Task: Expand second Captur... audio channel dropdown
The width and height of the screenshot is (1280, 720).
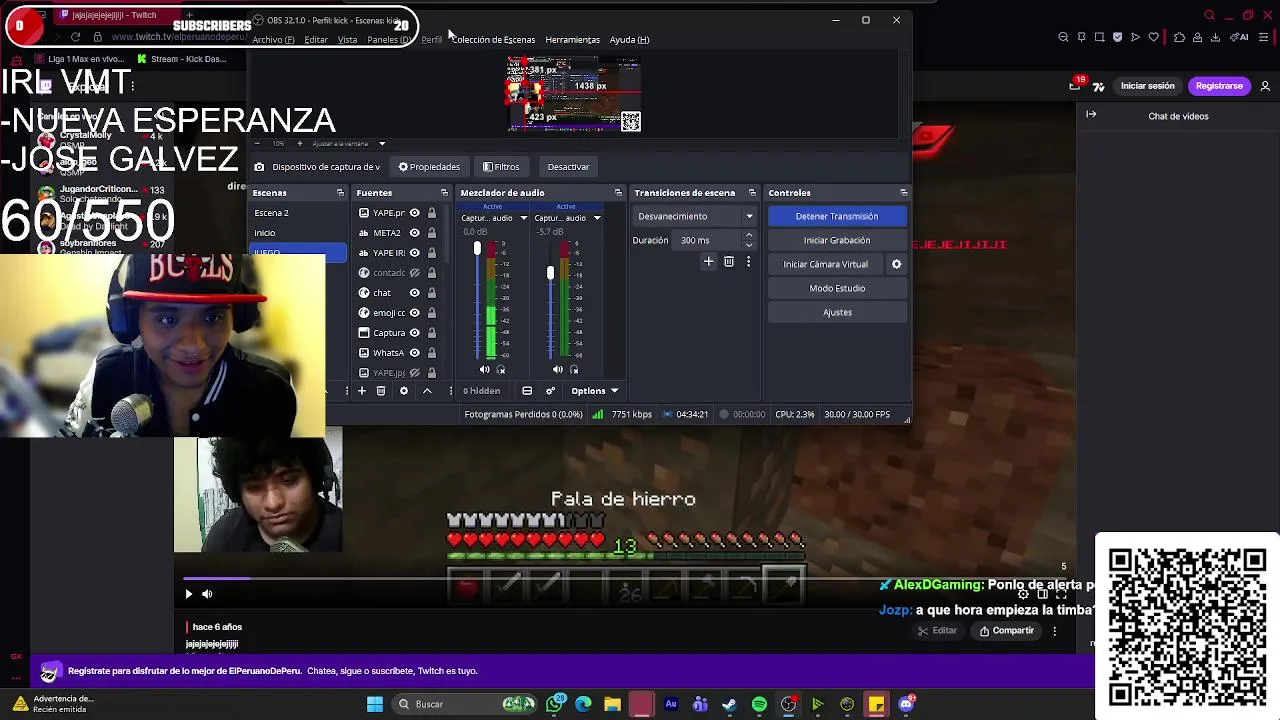Action: (597, 218)
